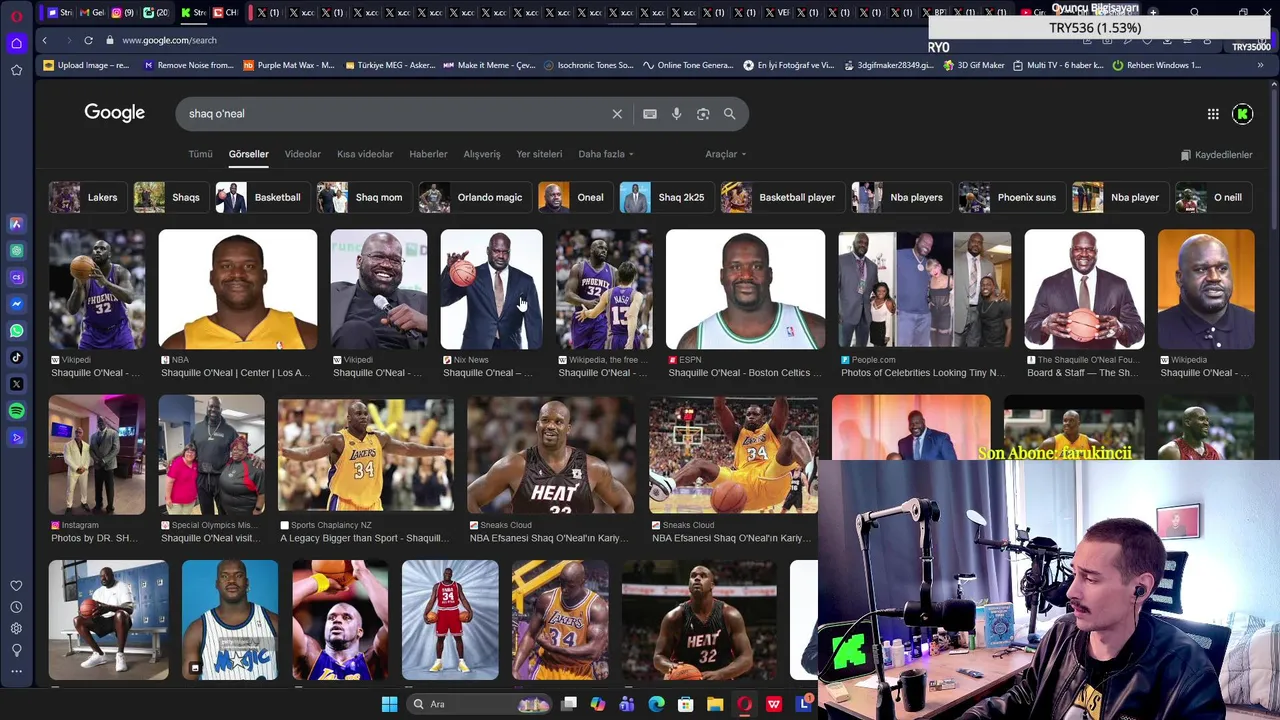Select the 'Görseller' tab
This screenshot has width=1280, height=720.
coord(248,154)
